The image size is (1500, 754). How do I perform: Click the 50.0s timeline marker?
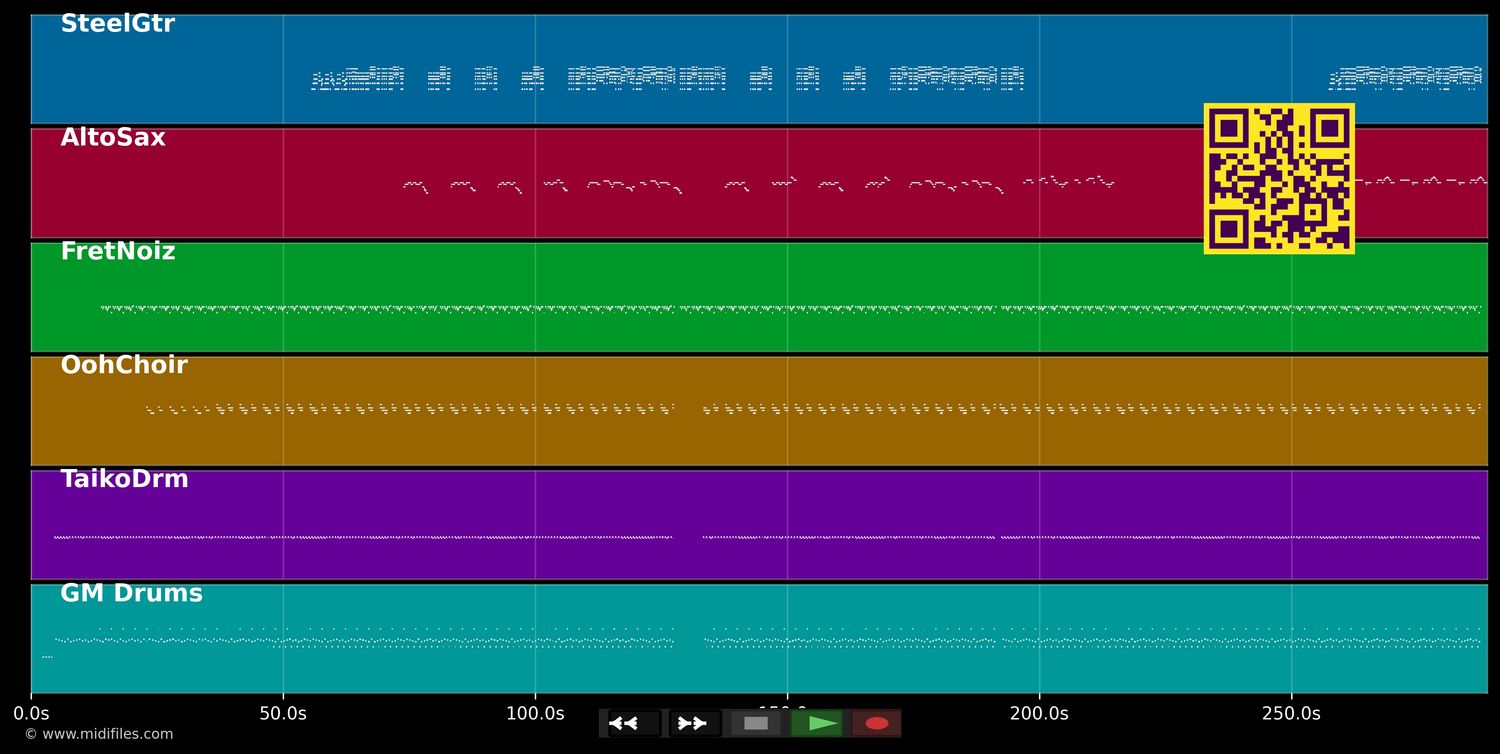click(283, 714)
